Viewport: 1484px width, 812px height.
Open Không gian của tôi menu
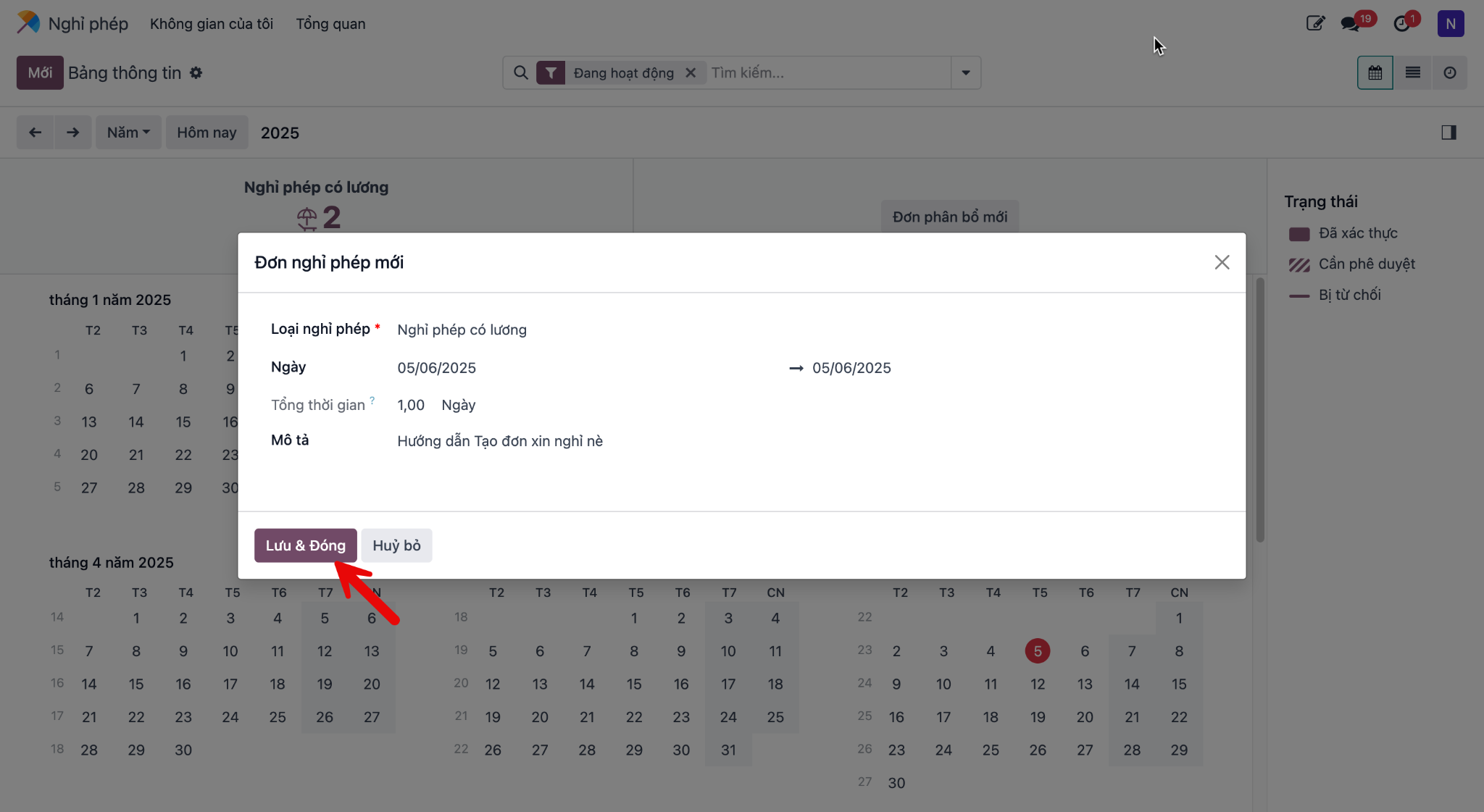pyautogui.click(x=212, y=24)
